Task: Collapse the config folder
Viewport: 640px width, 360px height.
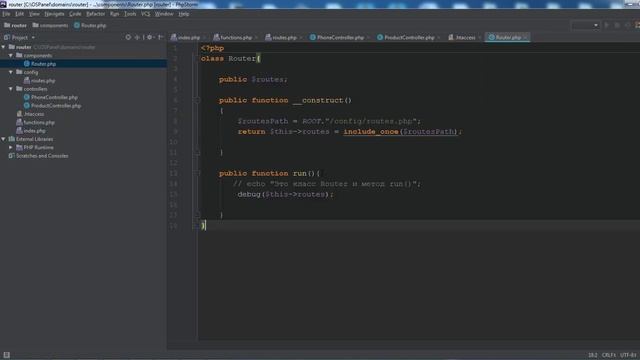Action: (x=11, y=72)
